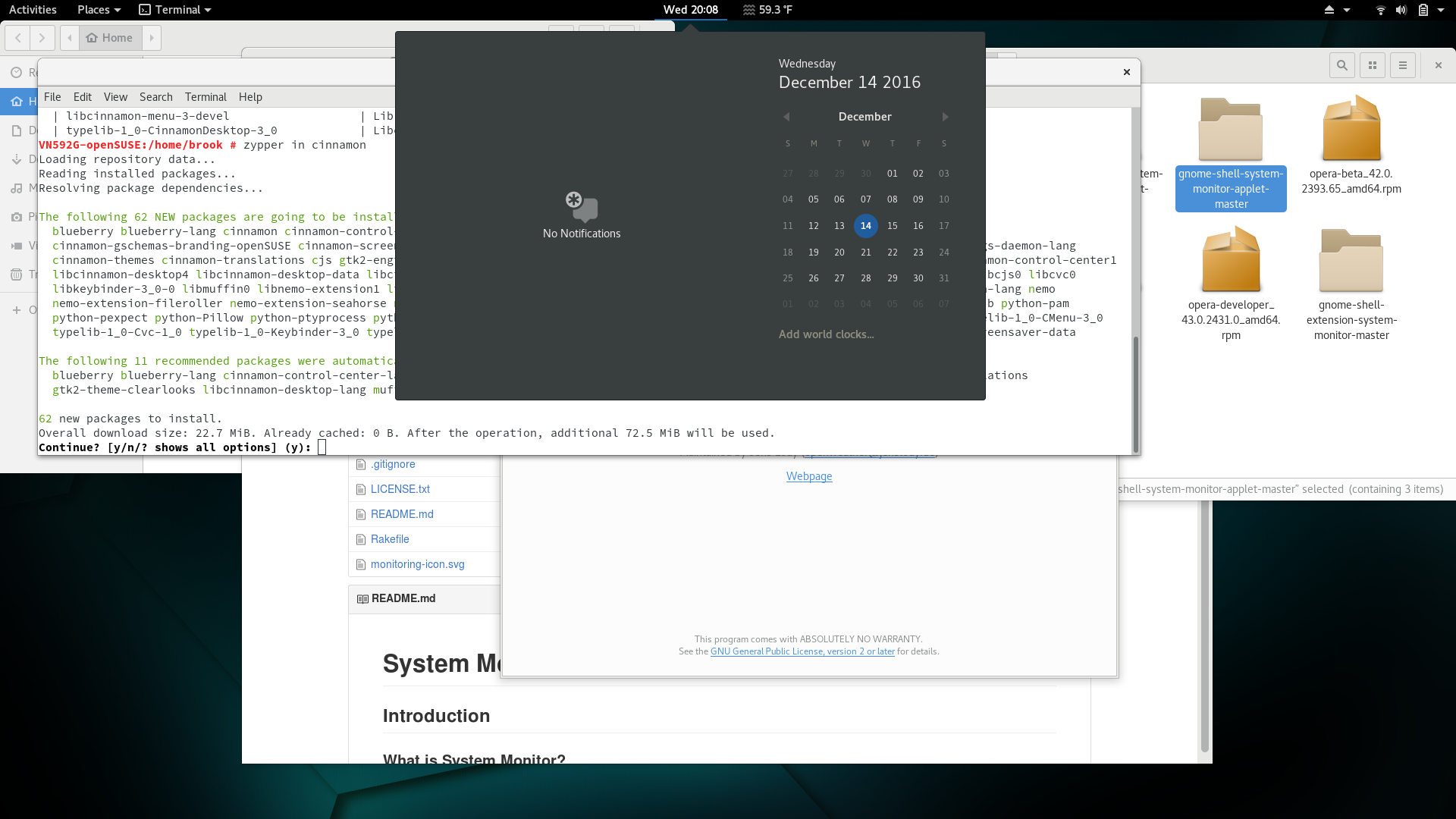Close the terminal window

1127,72
